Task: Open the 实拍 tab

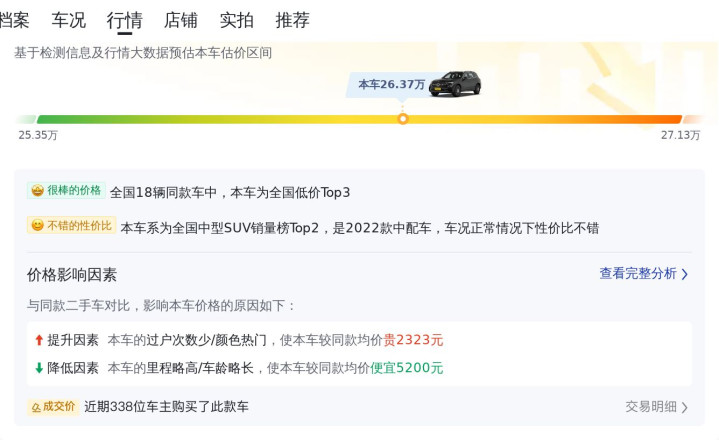Action: pyautogui.click(x=236, y=20)
